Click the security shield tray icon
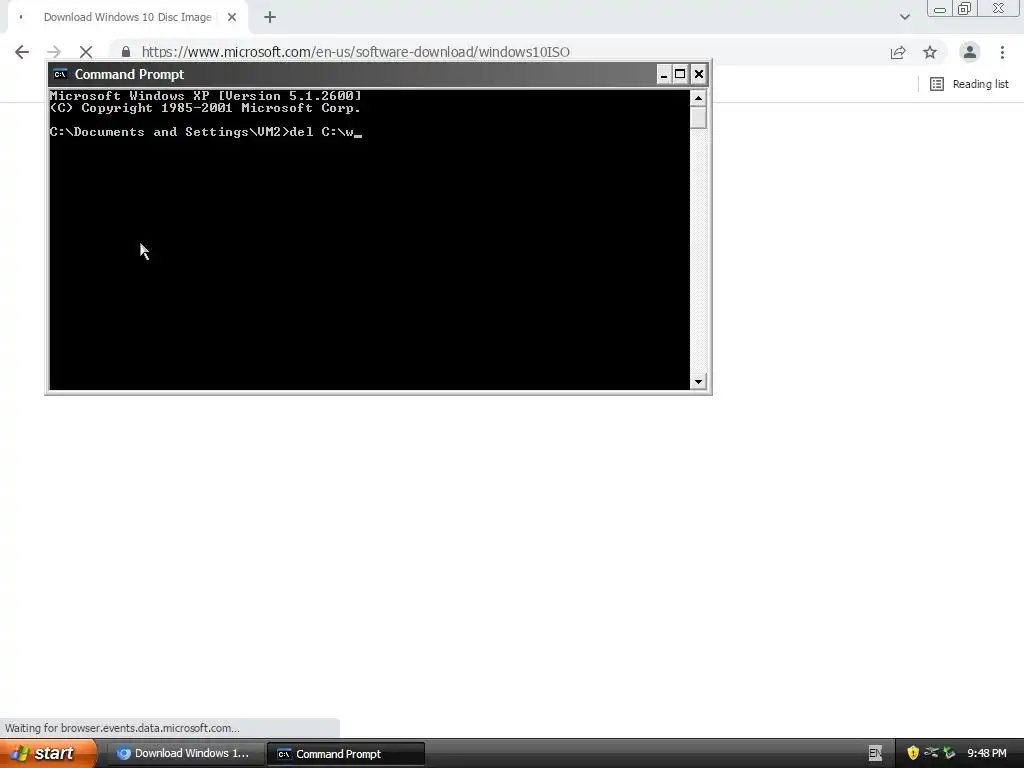Image resolution: width=1024 pixels, height=768 pixels. pyautogui.click(x=913, y=753)
